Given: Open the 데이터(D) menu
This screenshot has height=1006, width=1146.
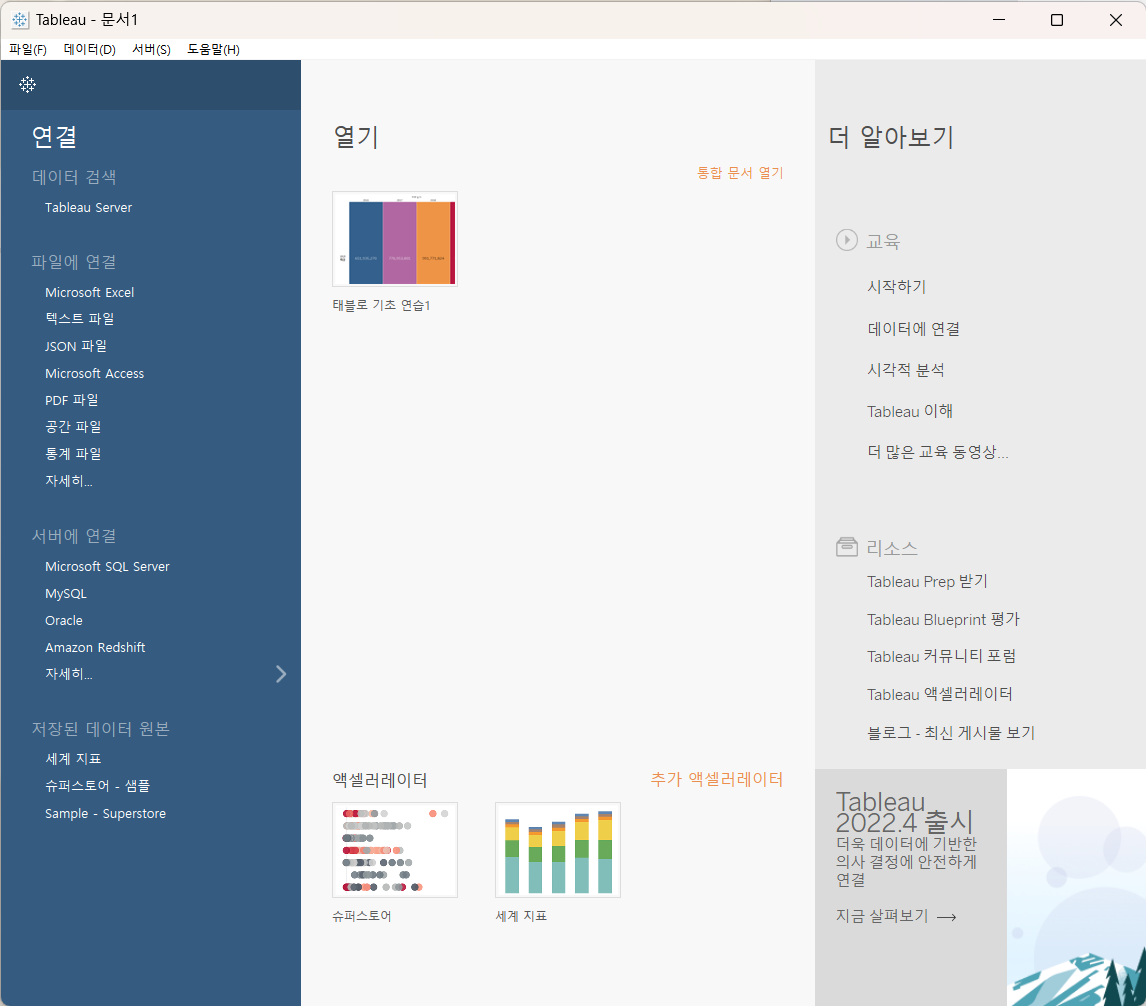Looking at the screenshot, I should 89,49.
